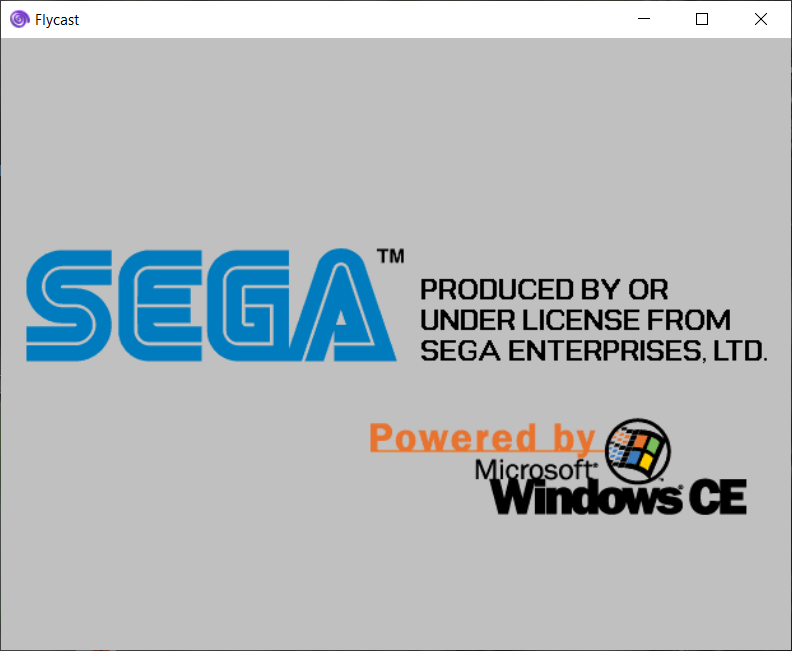Image resolution: width=792 pixels, height=651 pixels.
Task: Click the 'PRODUCED BY OR' text line
Action: pos(544,290)
